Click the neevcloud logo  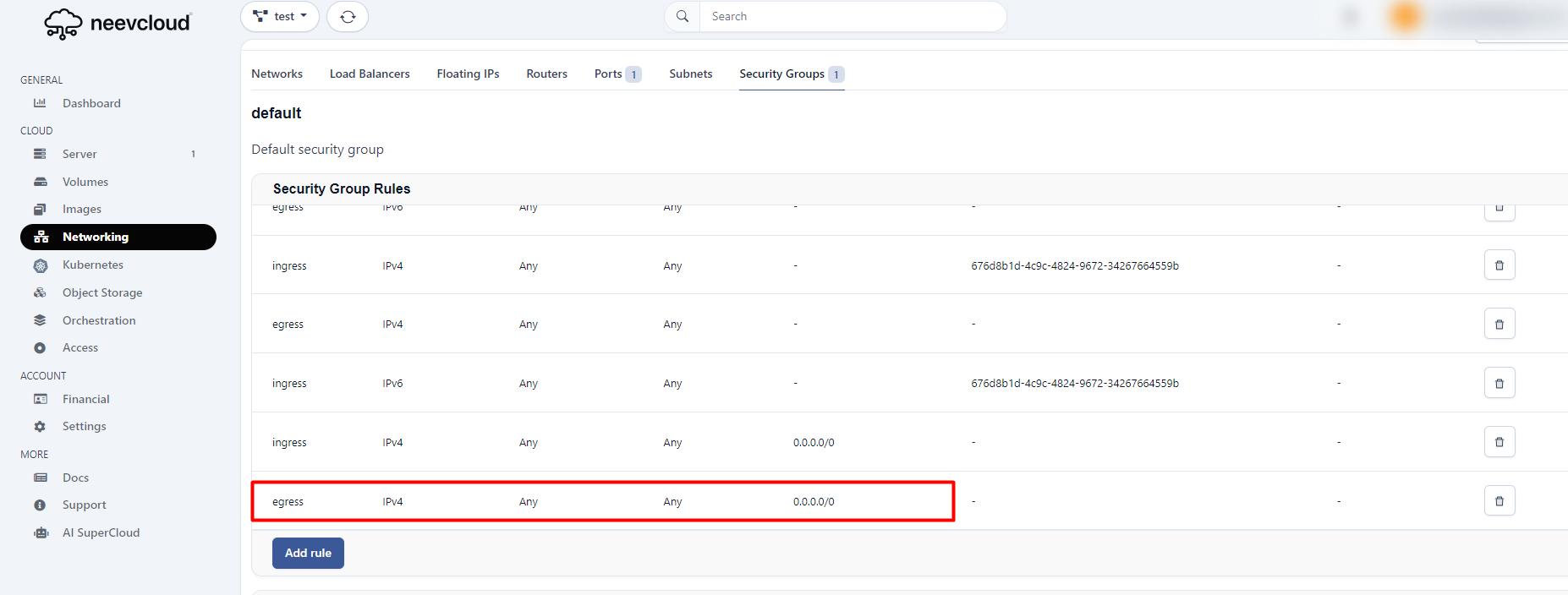tap(118, 24)
